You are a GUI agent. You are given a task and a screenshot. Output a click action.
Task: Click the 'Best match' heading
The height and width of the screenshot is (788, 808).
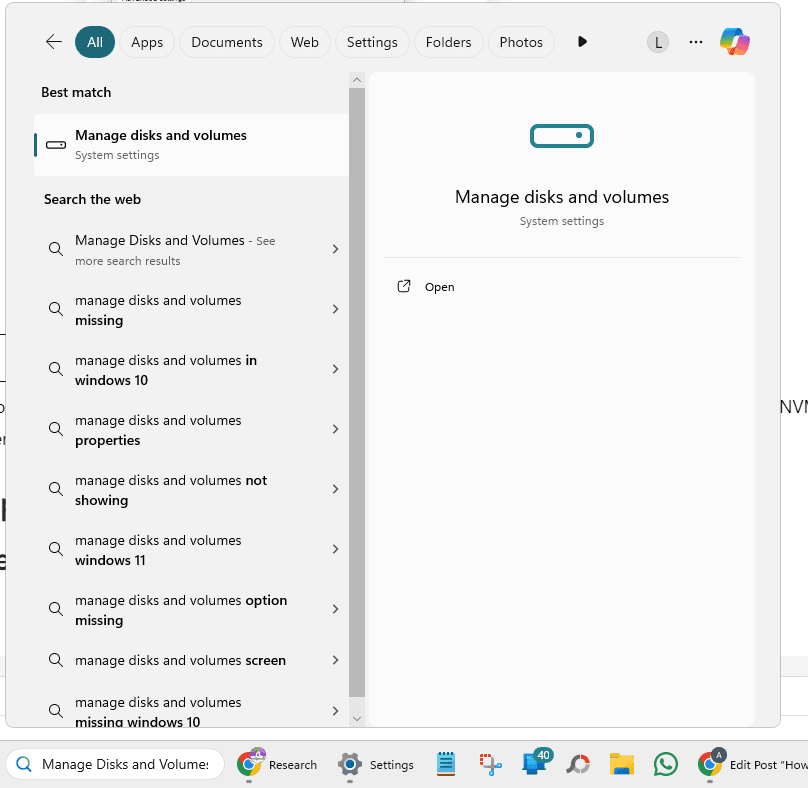[x=76, y=92]
